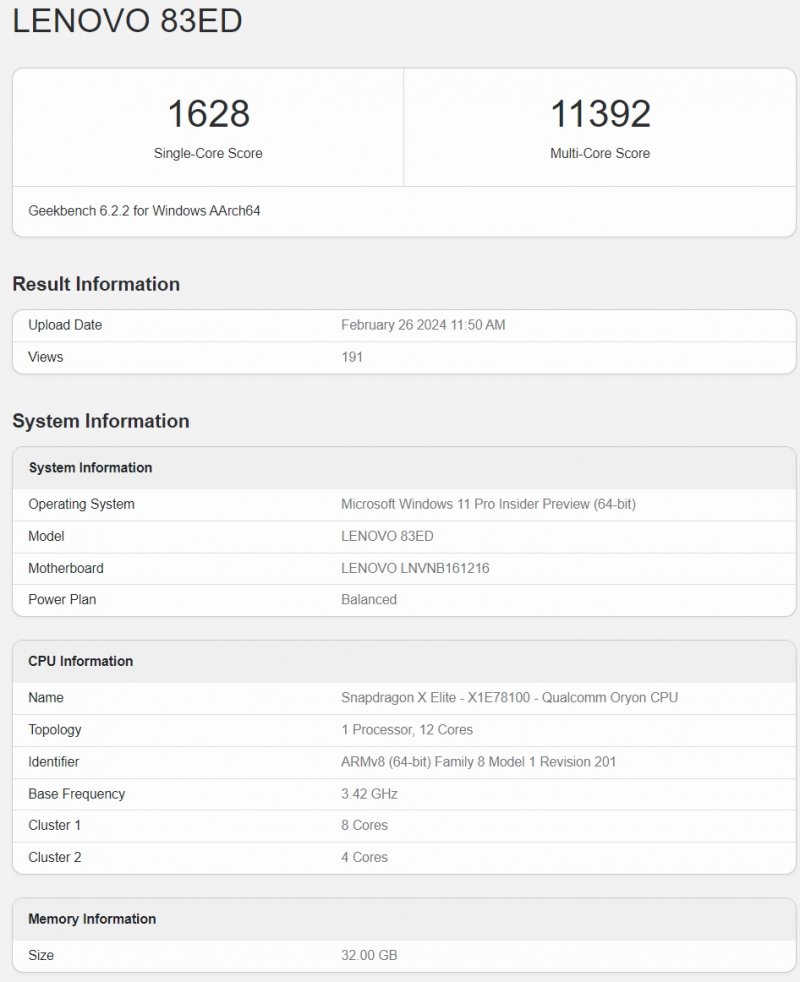Select the Motherboard LNVNB161216 entry

[415, 568]
